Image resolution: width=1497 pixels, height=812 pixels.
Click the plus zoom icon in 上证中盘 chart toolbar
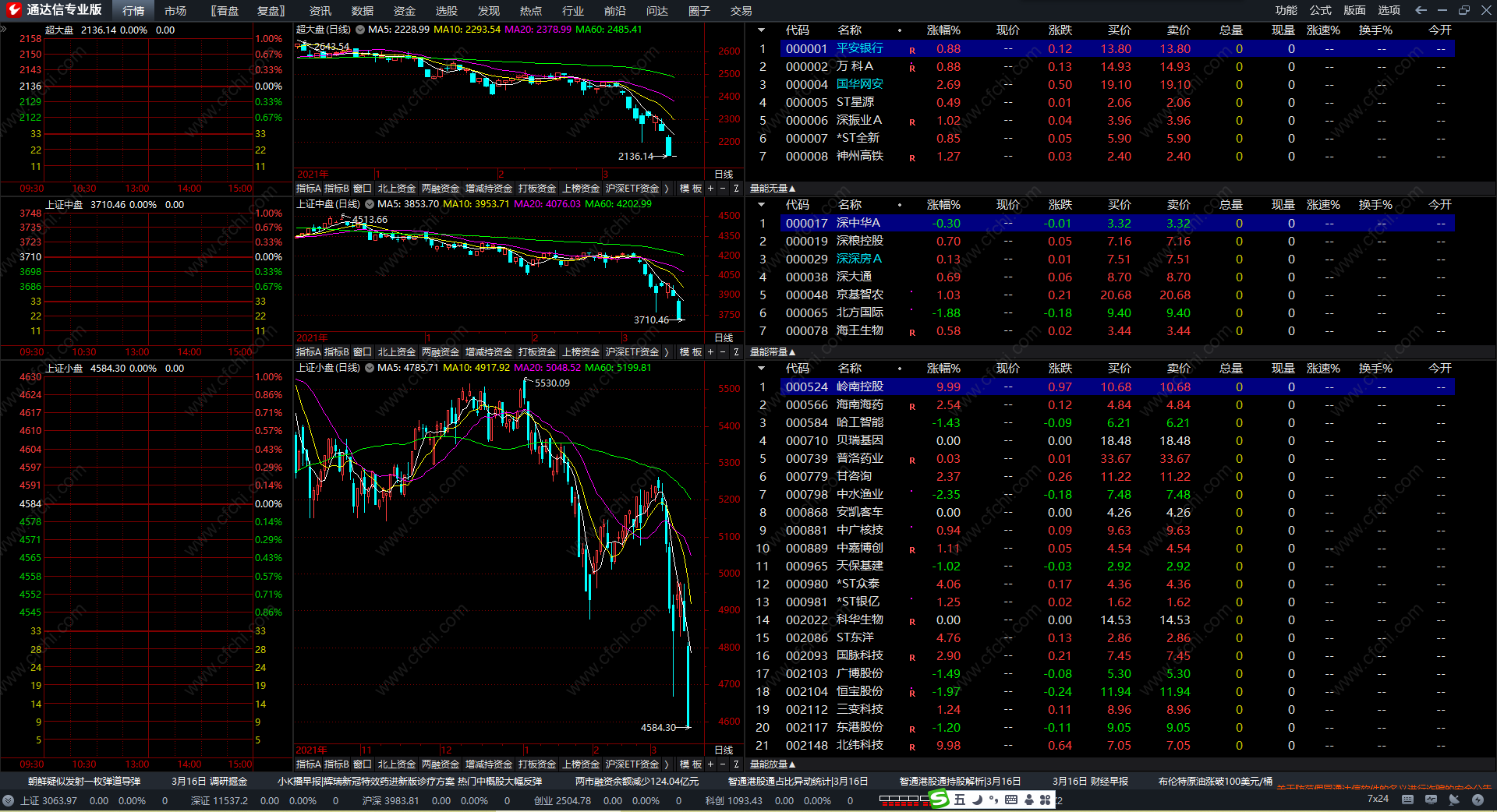point(710,352)
